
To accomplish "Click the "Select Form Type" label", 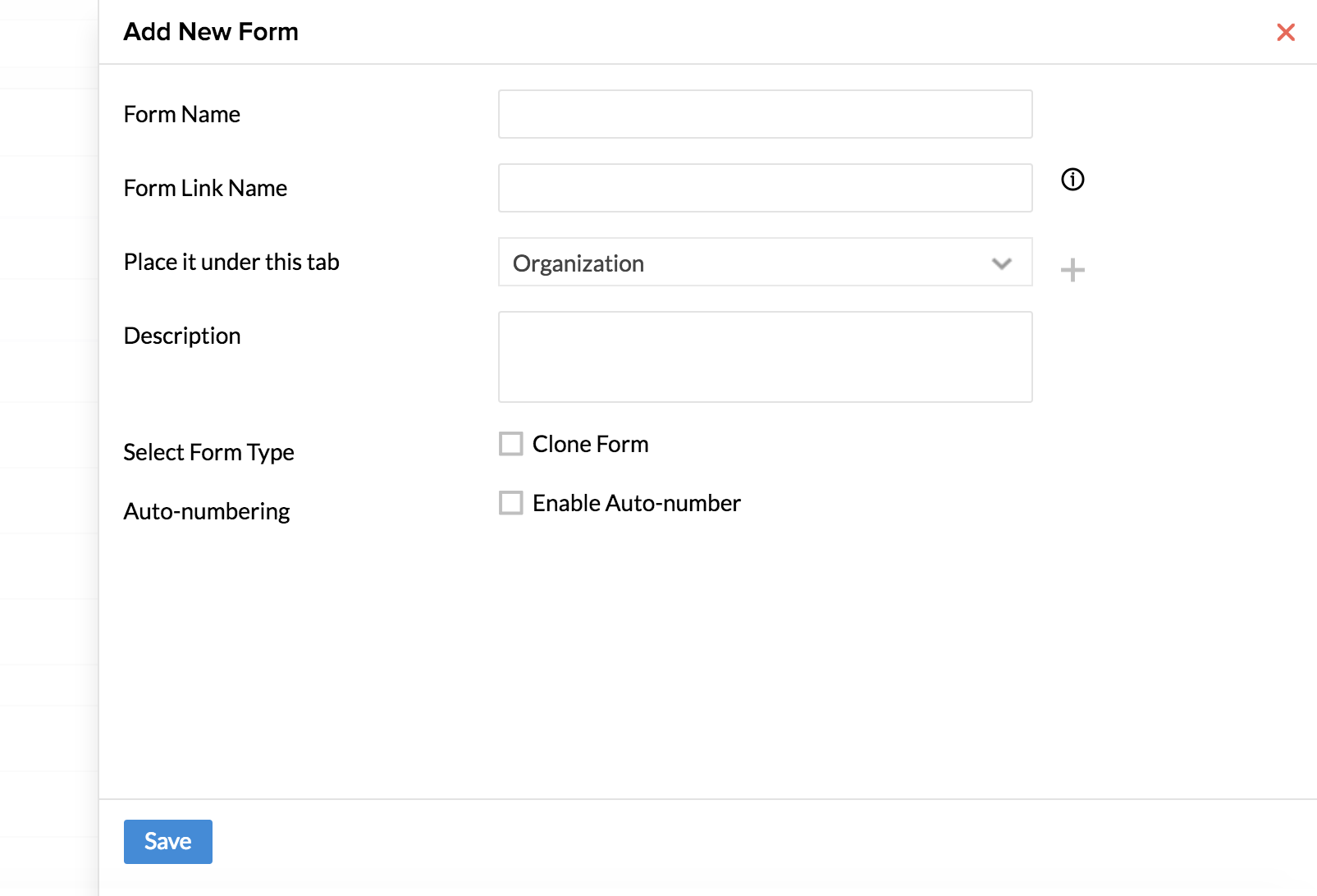I will (208, 452).
